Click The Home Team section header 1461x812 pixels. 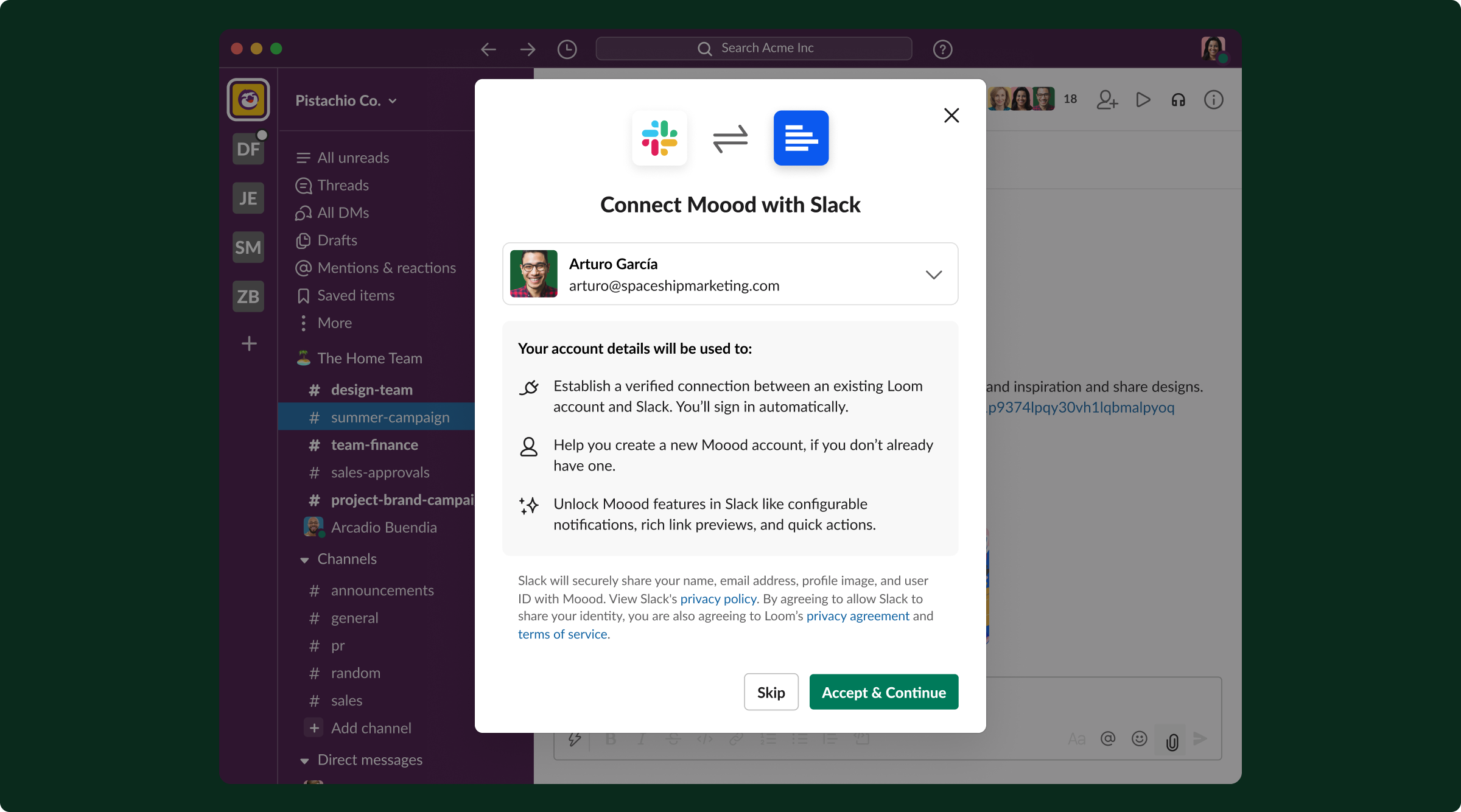pos(359,359)
